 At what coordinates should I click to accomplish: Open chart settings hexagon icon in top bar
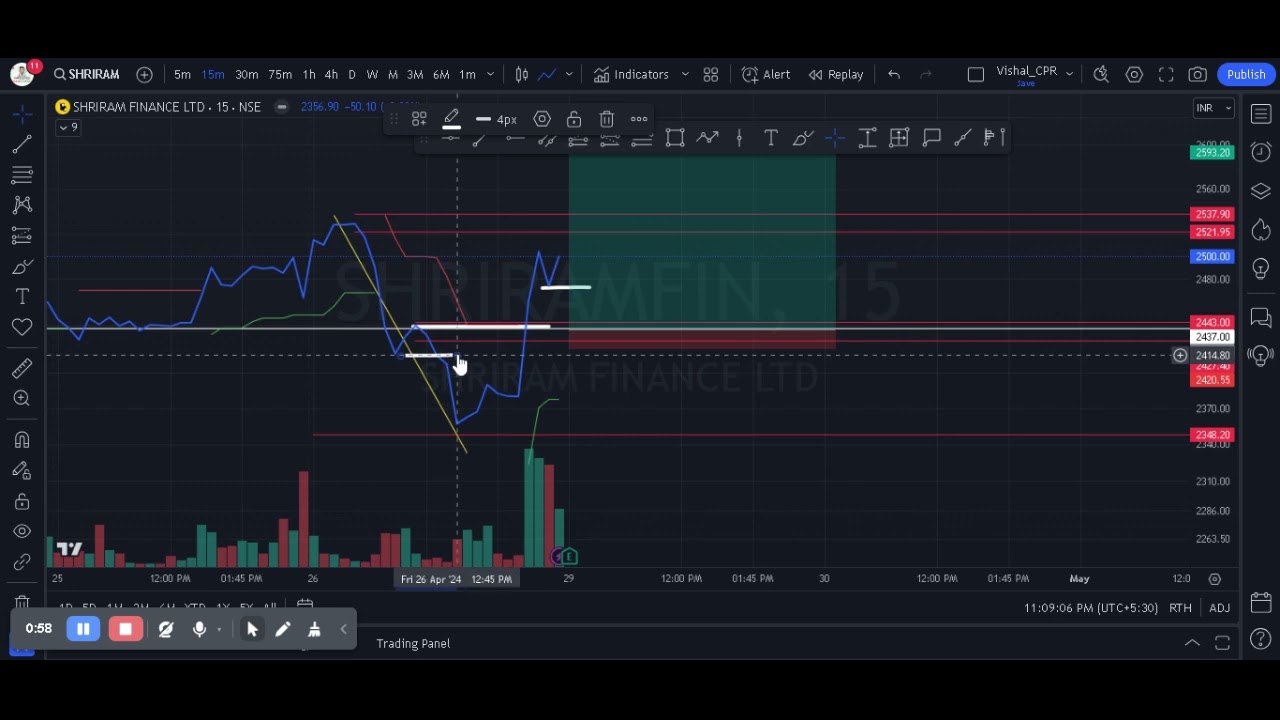[1134, 74]
